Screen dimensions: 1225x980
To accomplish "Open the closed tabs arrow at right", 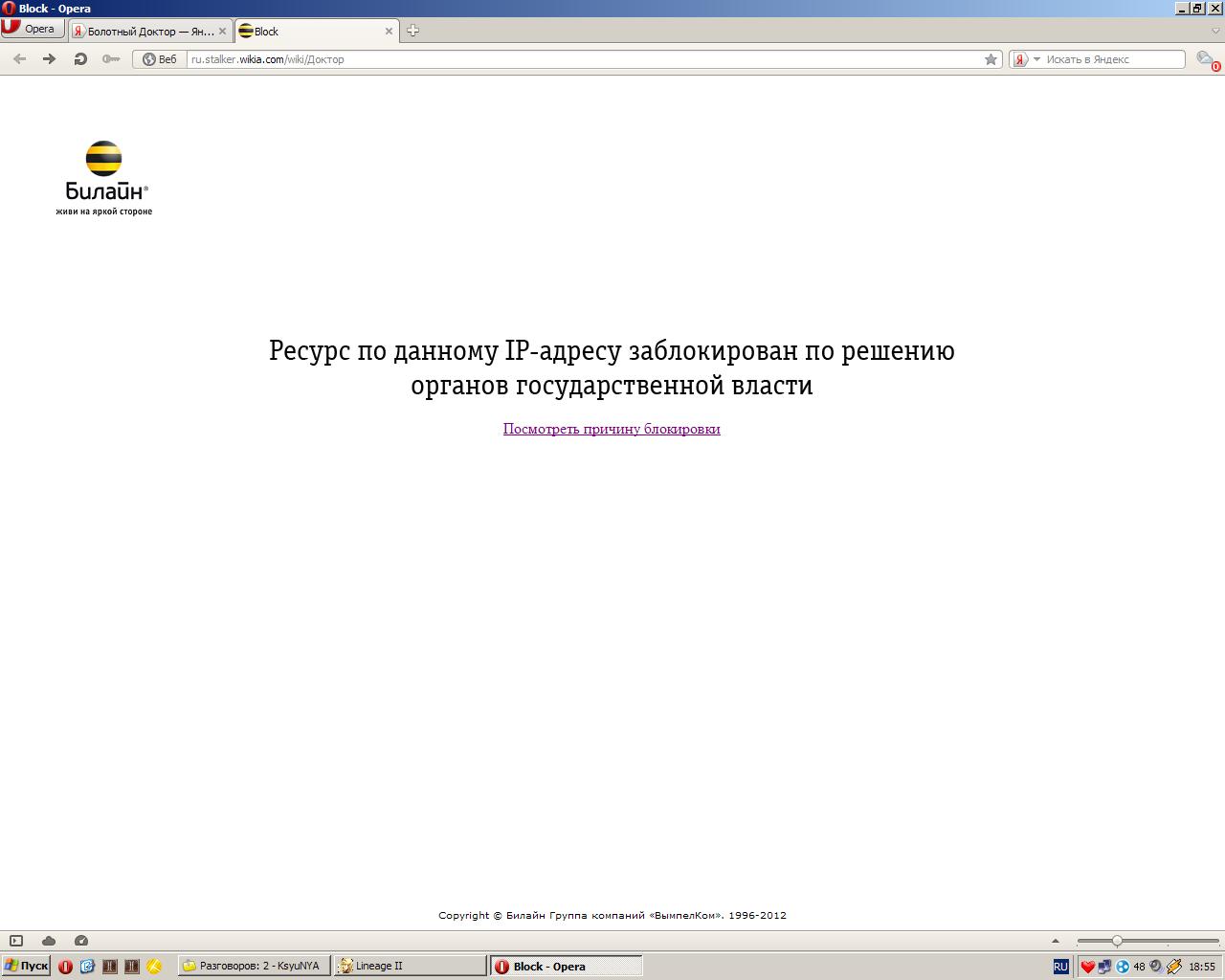I will pyautogui.click(x=1216, y=31).
